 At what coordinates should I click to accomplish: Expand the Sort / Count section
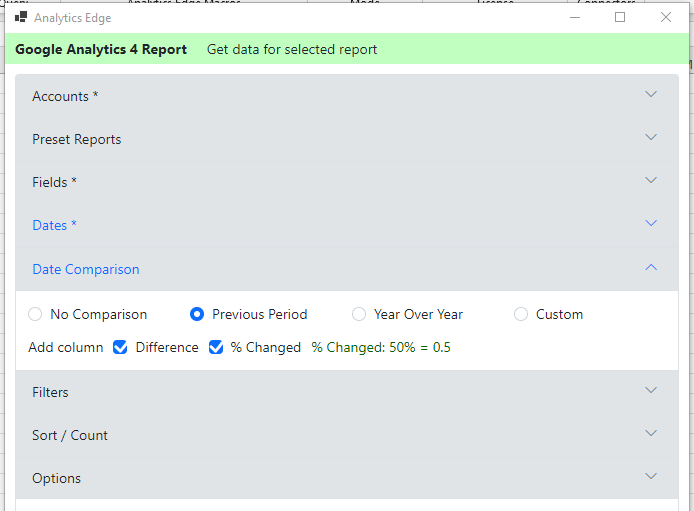347,435
